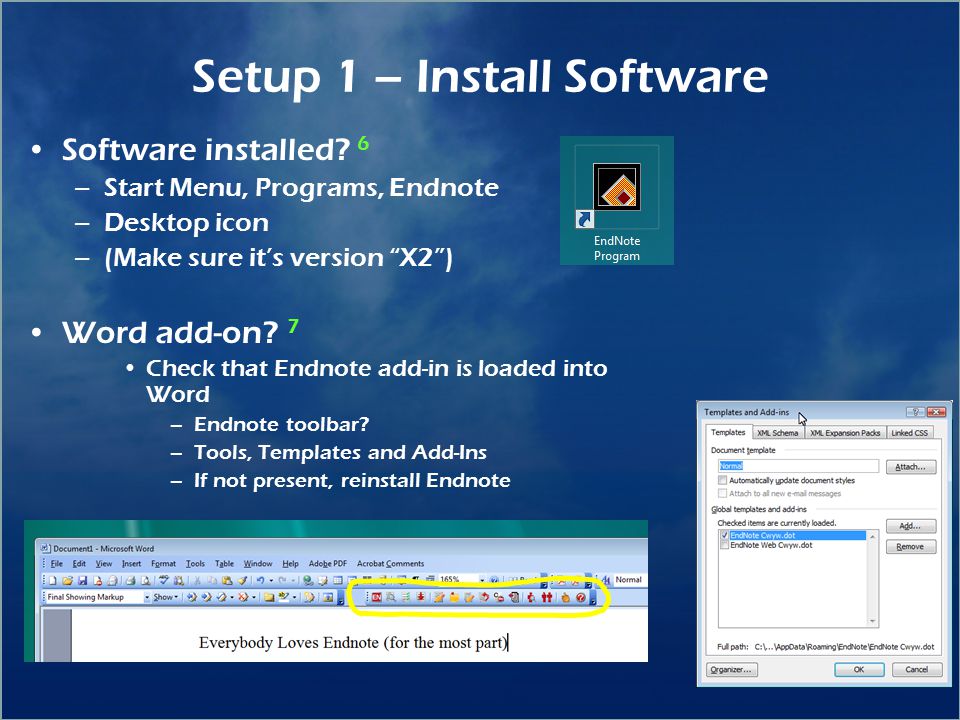
Task: Click the Attach... button
Action: click(x=911, y=467)
